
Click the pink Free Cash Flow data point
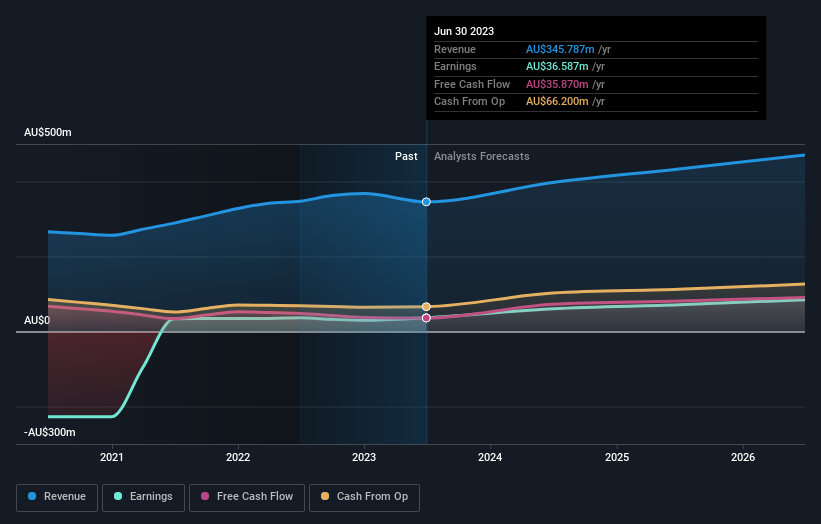tap(426, 318)
